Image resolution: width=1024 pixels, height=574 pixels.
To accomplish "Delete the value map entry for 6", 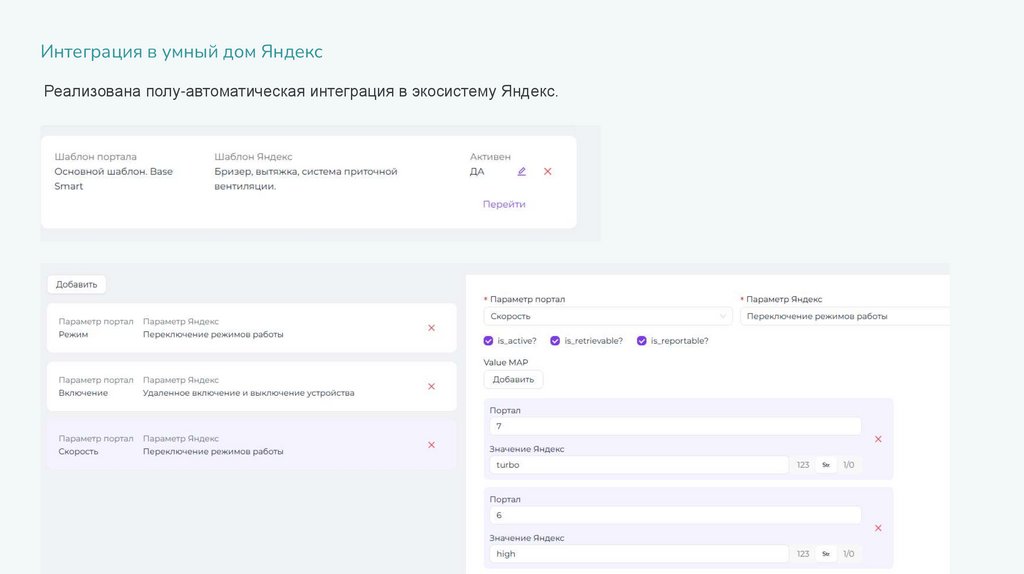I will pyautogui.click(x=878, y=528).
